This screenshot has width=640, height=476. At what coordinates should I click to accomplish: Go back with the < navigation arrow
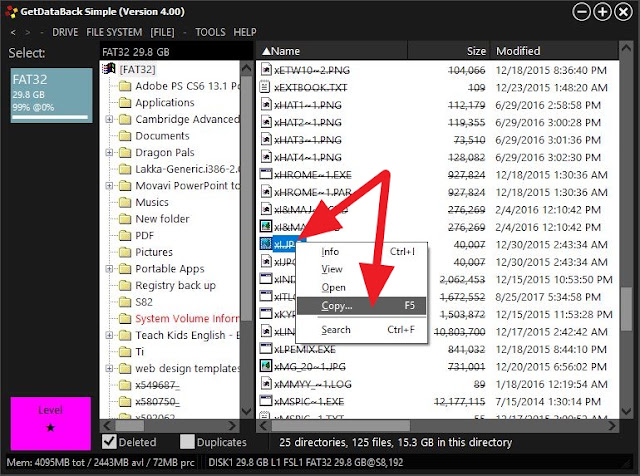point(13,32)
